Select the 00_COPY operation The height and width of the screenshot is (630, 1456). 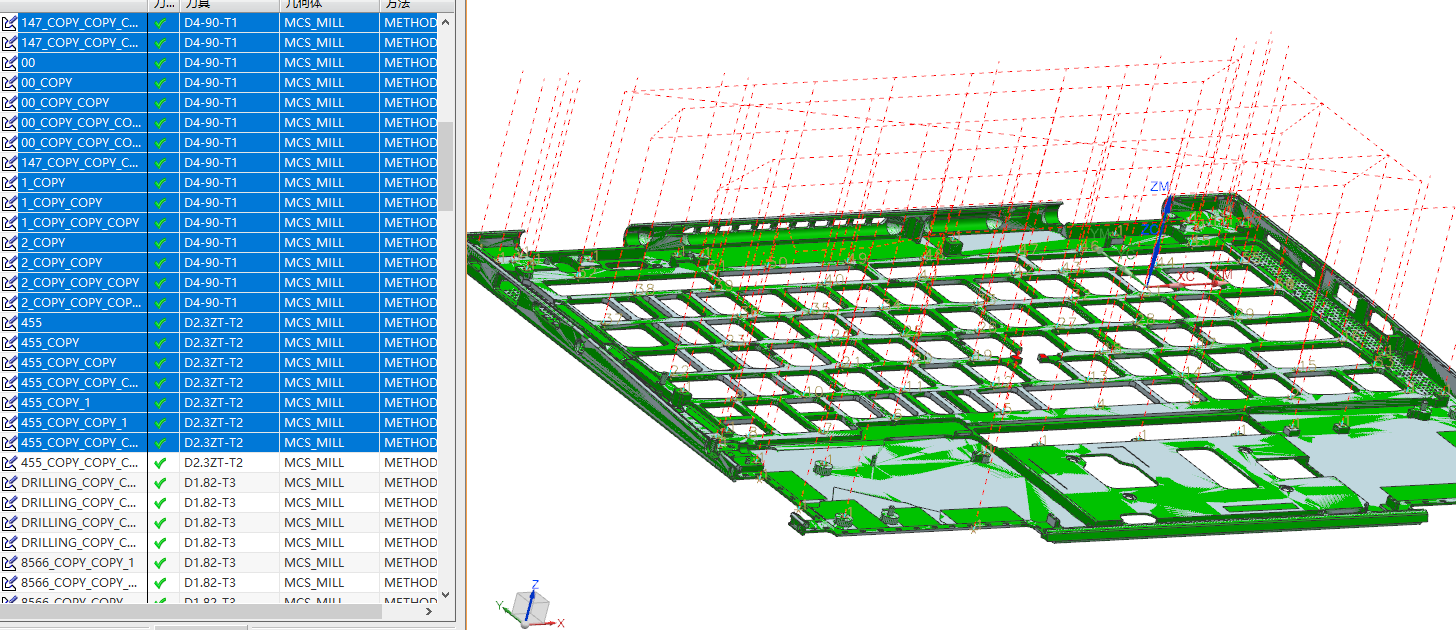[x=47, y=83]
